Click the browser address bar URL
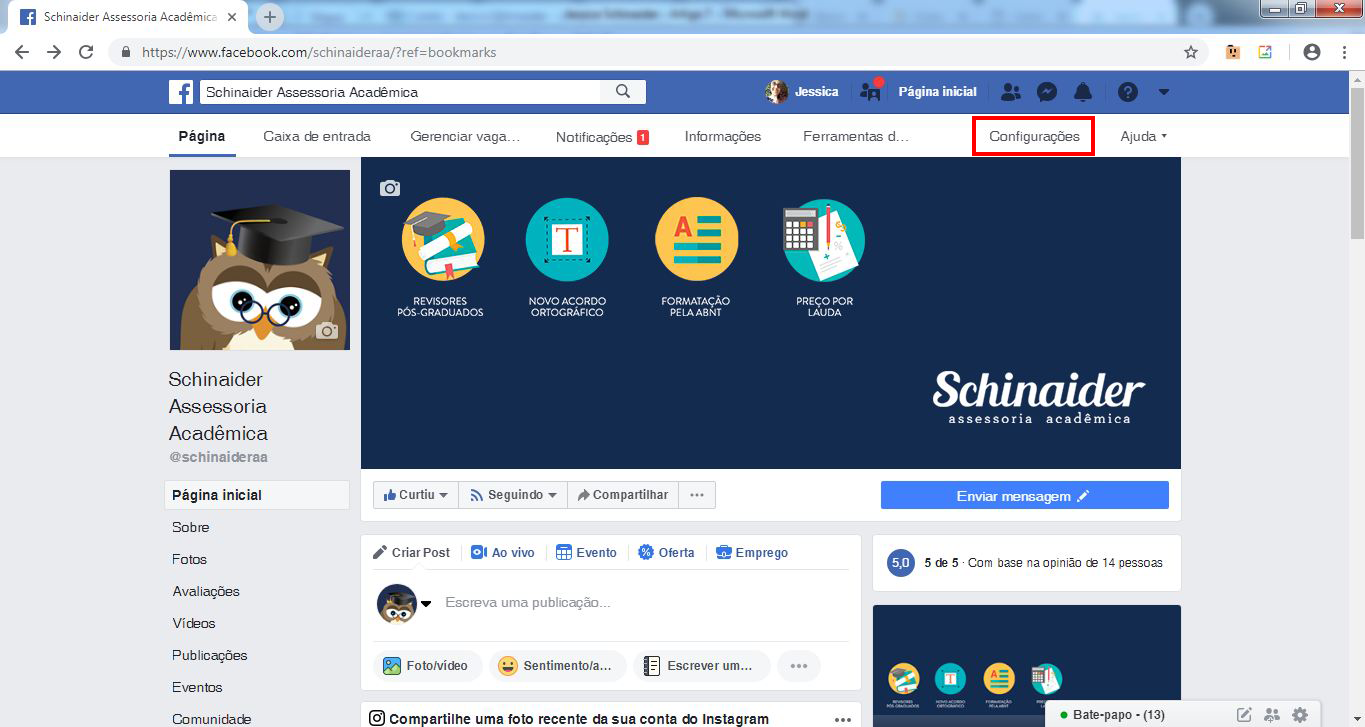1365x727 pixels. (319, 52)
